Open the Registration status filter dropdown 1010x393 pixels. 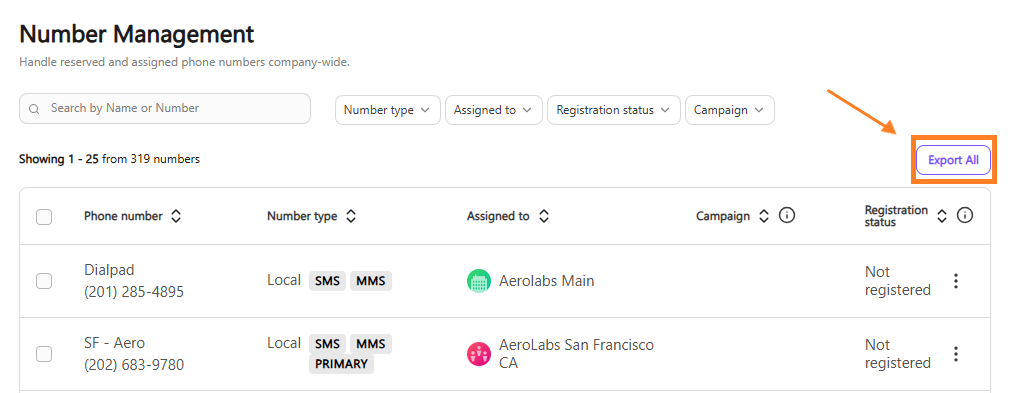[613, 110]
